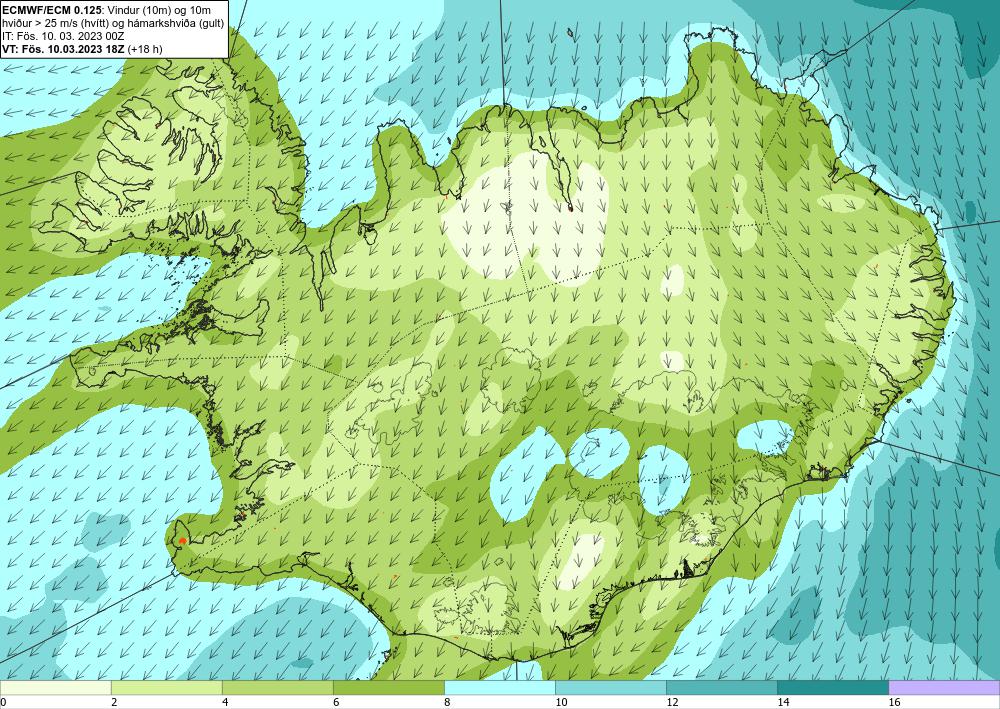The image size is (1000, 709).
Task: Click the legend label "16"
Action: coord(894,702)
